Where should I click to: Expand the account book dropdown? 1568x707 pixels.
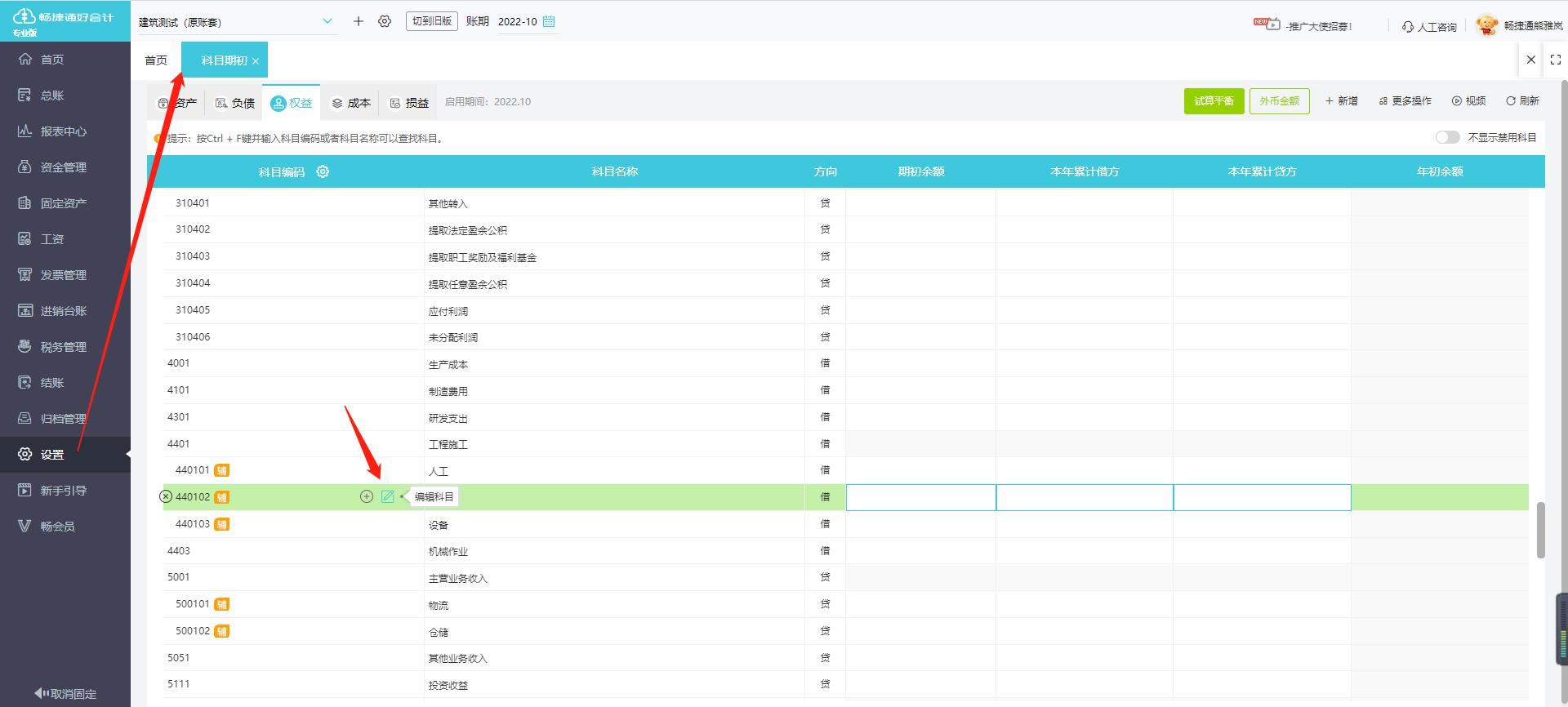327,21
